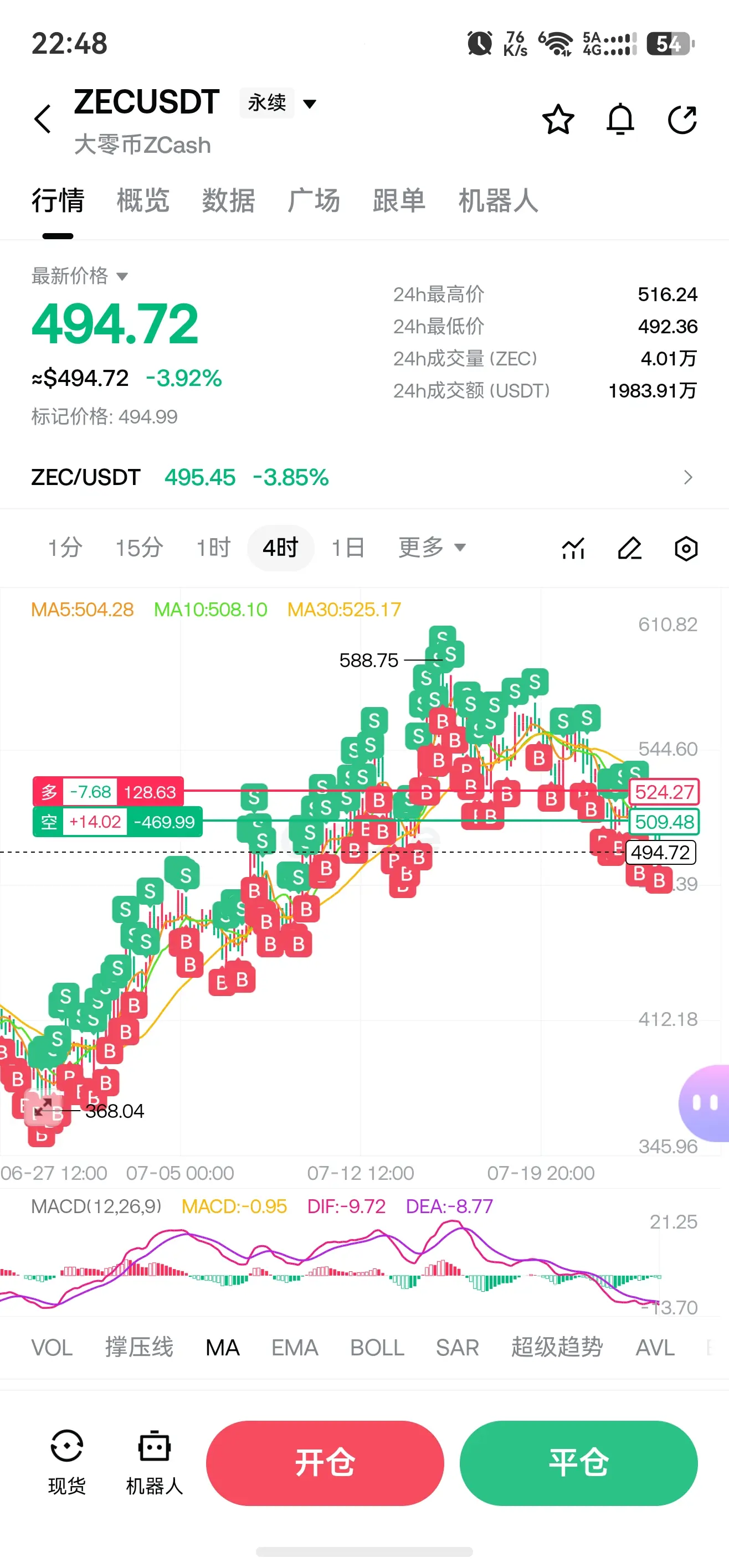
Task: Open the 最新价格 price type dropdown
Action: coord(80,276)
